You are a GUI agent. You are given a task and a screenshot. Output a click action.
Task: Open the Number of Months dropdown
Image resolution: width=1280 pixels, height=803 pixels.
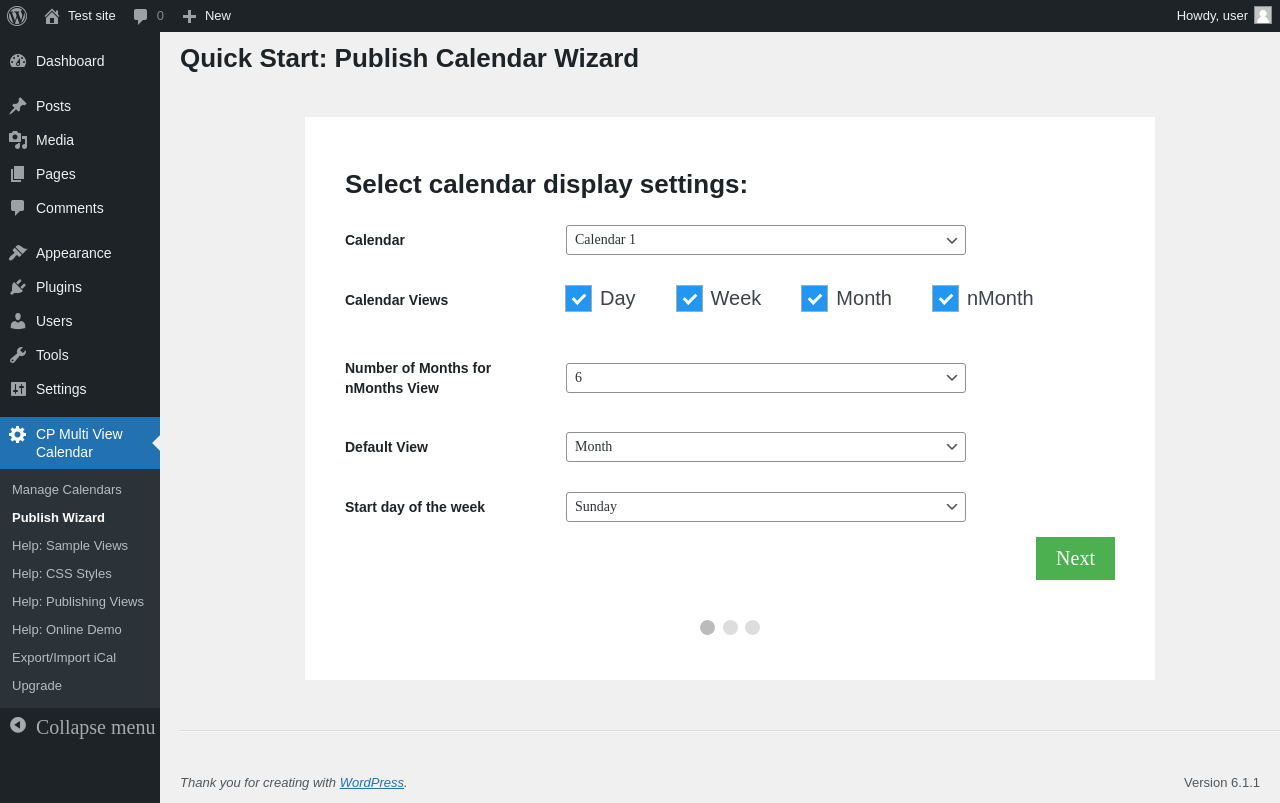(765, 378)
